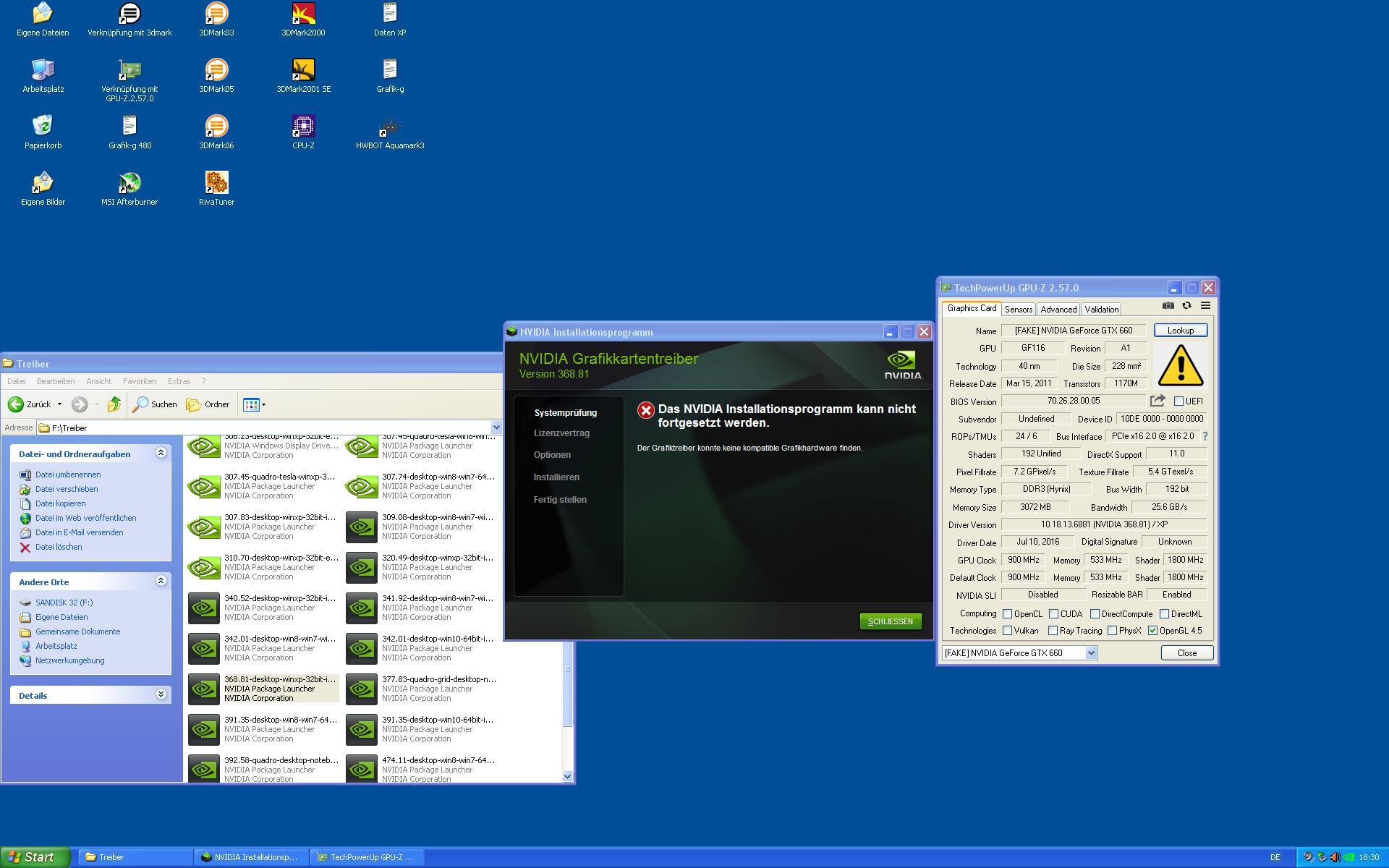
Task: Open the Datei menu in Explorer
Action: pos(16,381)
